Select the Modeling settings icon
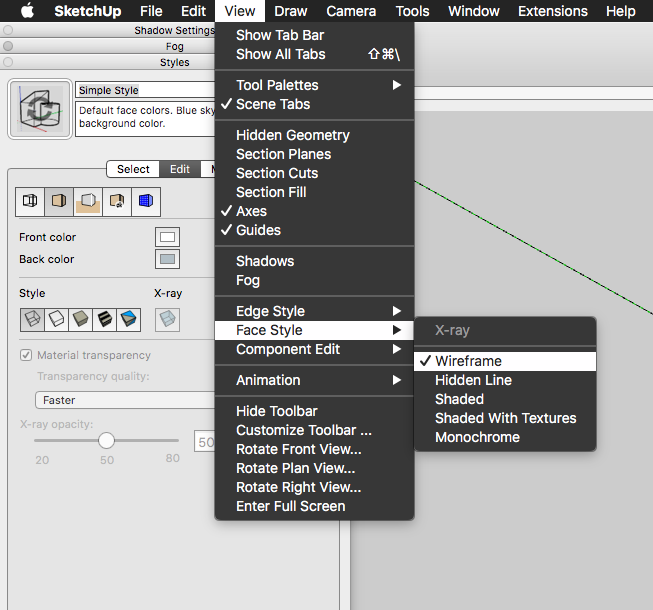Screen dimensions: 653x610 click(146, 202)
